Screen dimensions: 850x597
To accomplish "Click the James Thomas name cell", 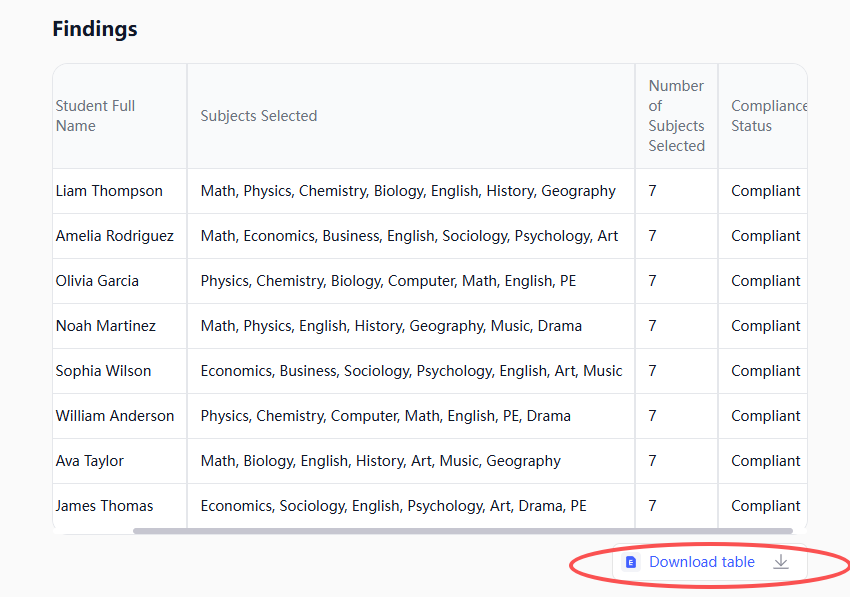I will (104, 506).
